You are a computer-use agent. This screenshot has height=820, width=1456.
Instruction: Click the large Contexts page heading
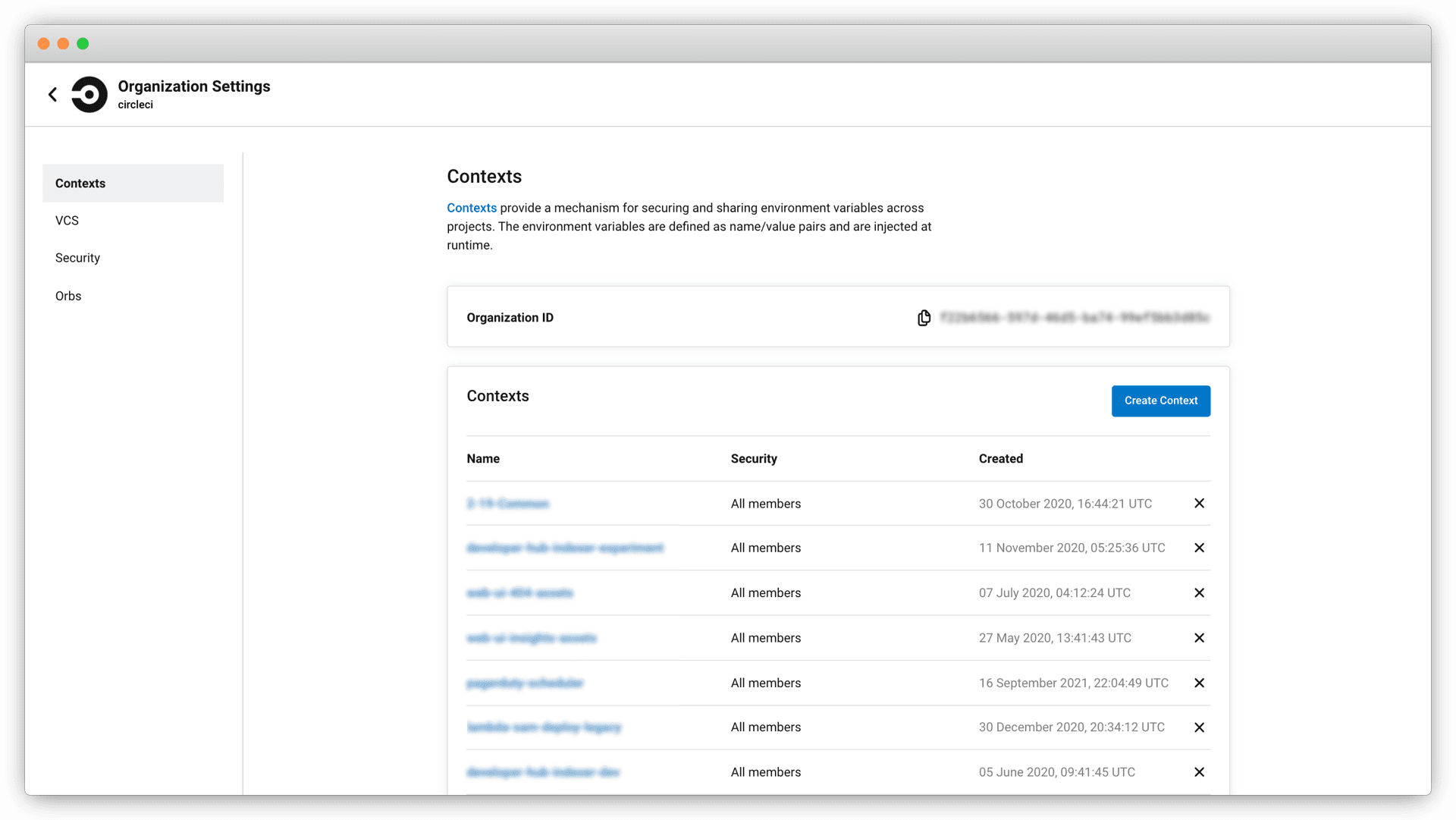pyautogui.click(x=484, y=177)
